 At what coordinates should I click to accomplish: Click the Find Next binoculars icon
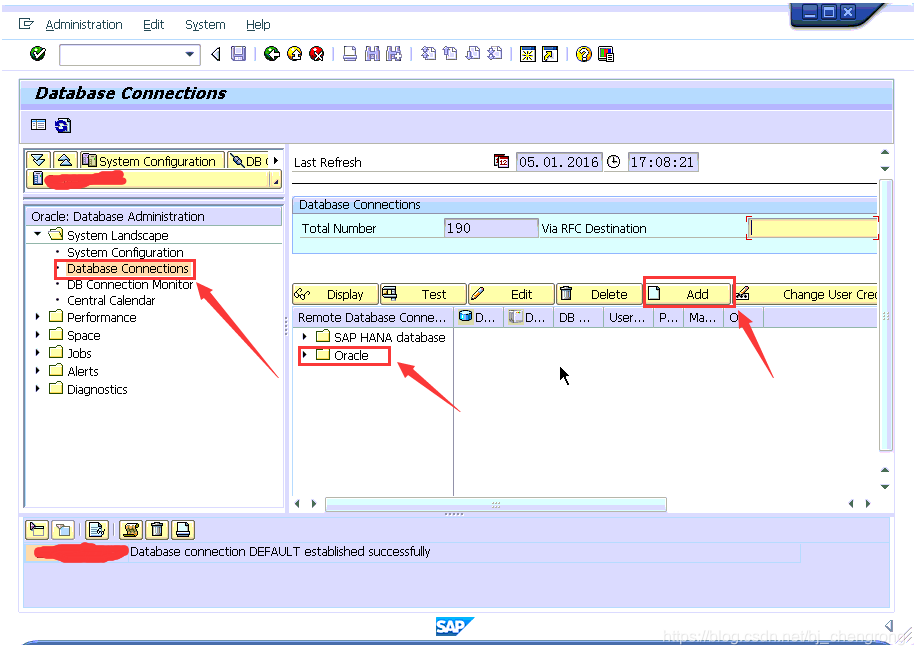coord(394,54)
